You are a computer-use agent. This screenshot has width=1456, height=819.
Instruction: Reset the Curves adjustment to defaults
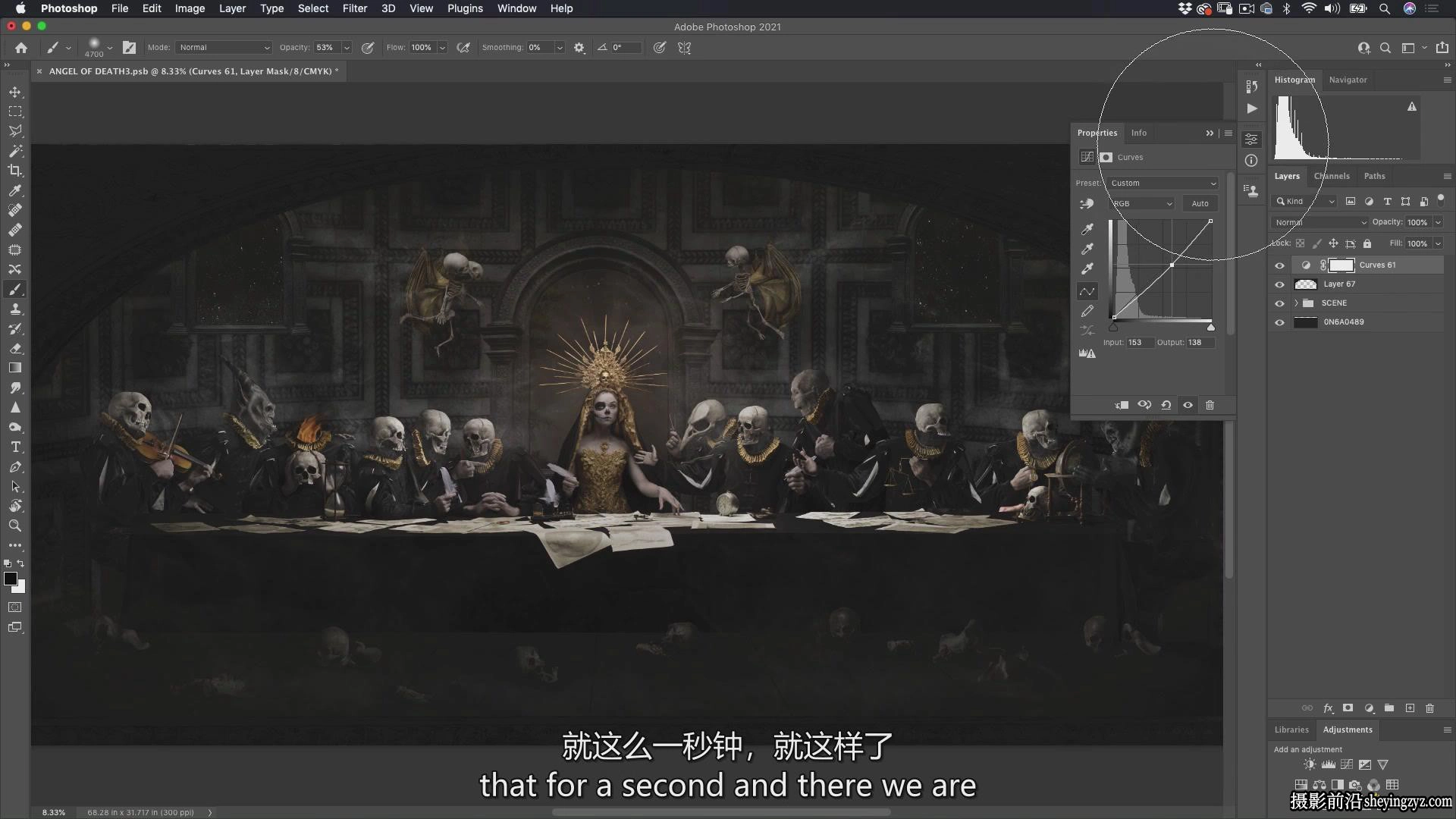[1166, 405]
